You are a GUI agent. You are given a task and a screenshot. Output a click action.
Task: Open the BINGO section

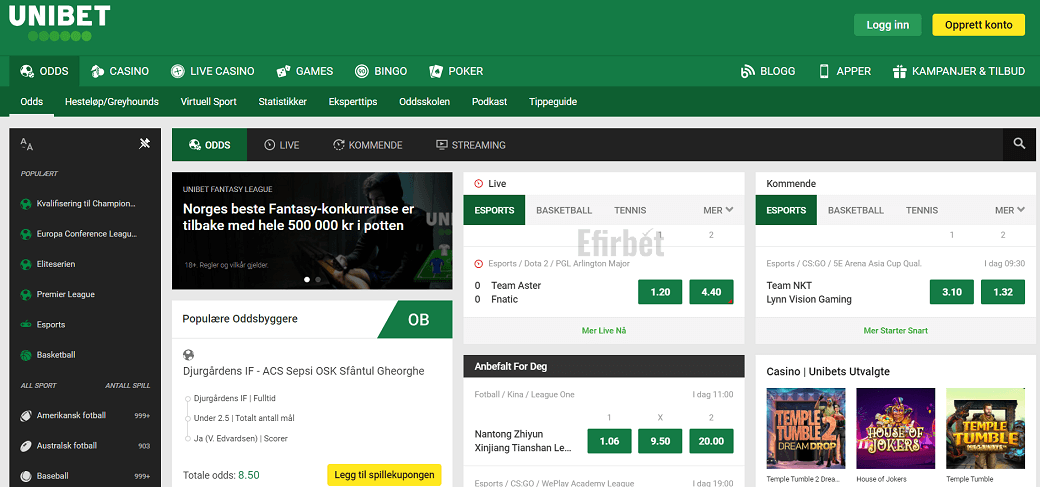click(381, 71)
